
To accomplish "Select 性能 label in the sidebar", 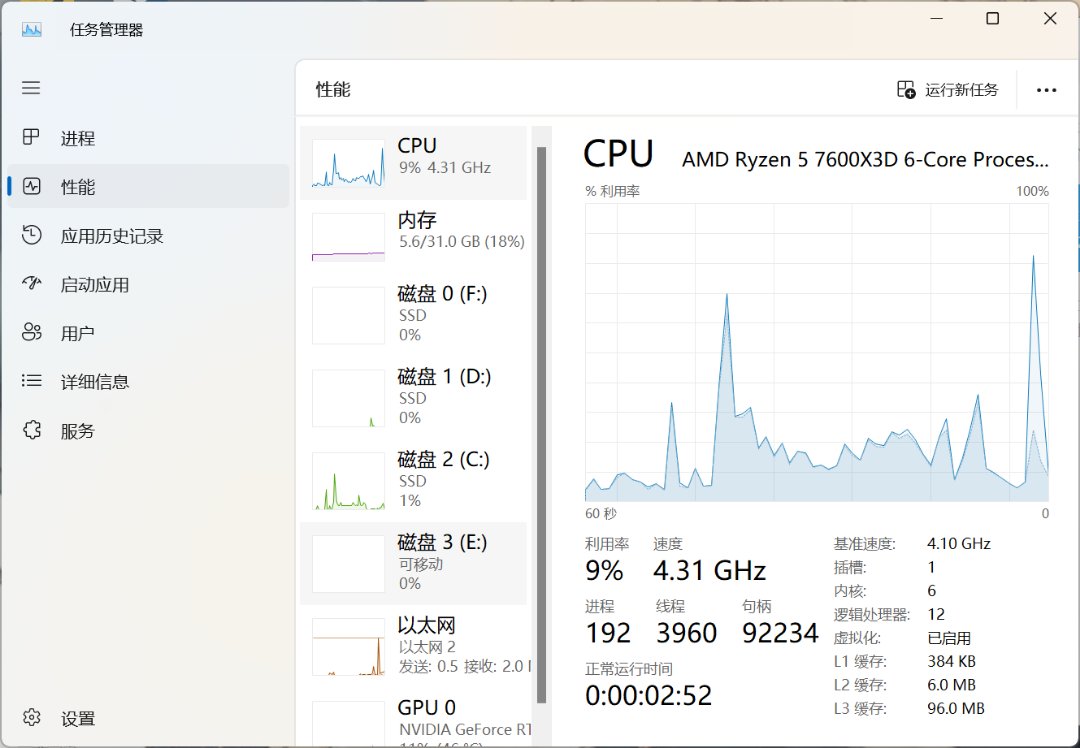I will (78, 187).
